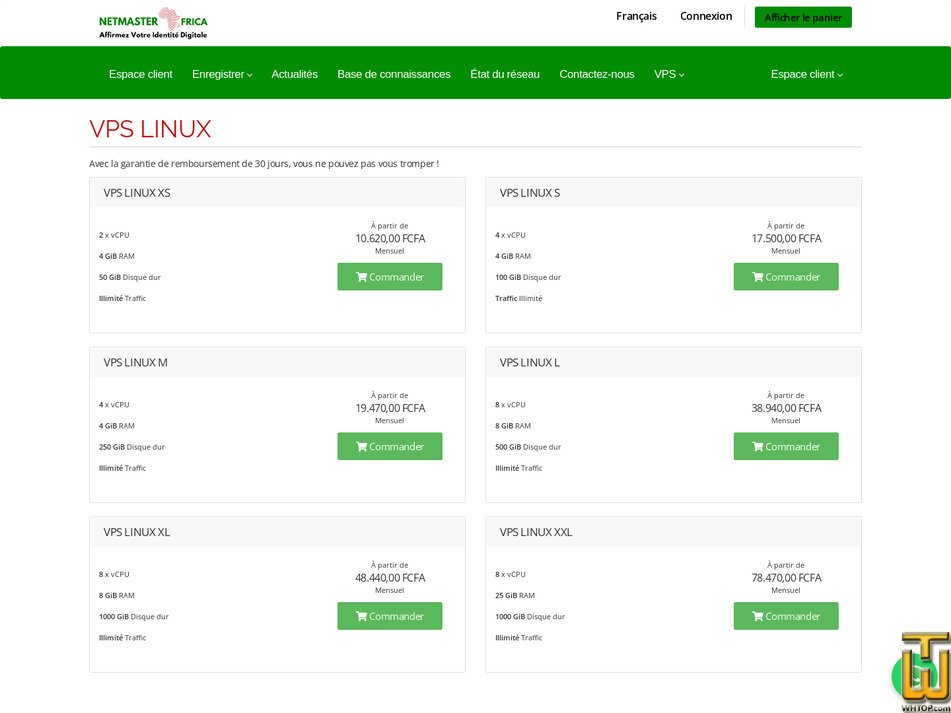Click the 10.620,00 FCFA price
The image size is (951, 713).
tap(390, 239)
